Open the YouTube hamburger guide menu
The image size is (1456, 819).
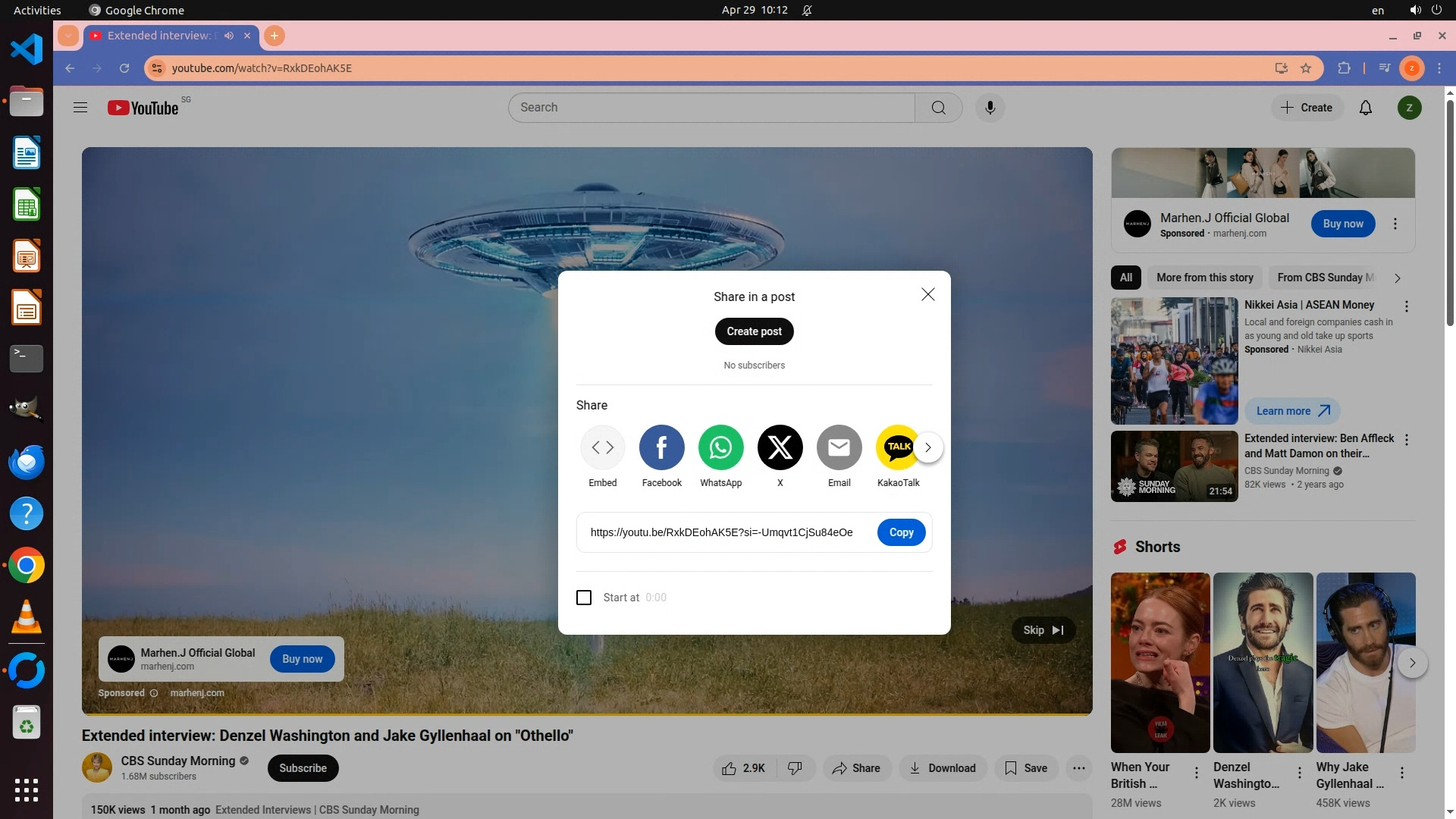(80, 108)
